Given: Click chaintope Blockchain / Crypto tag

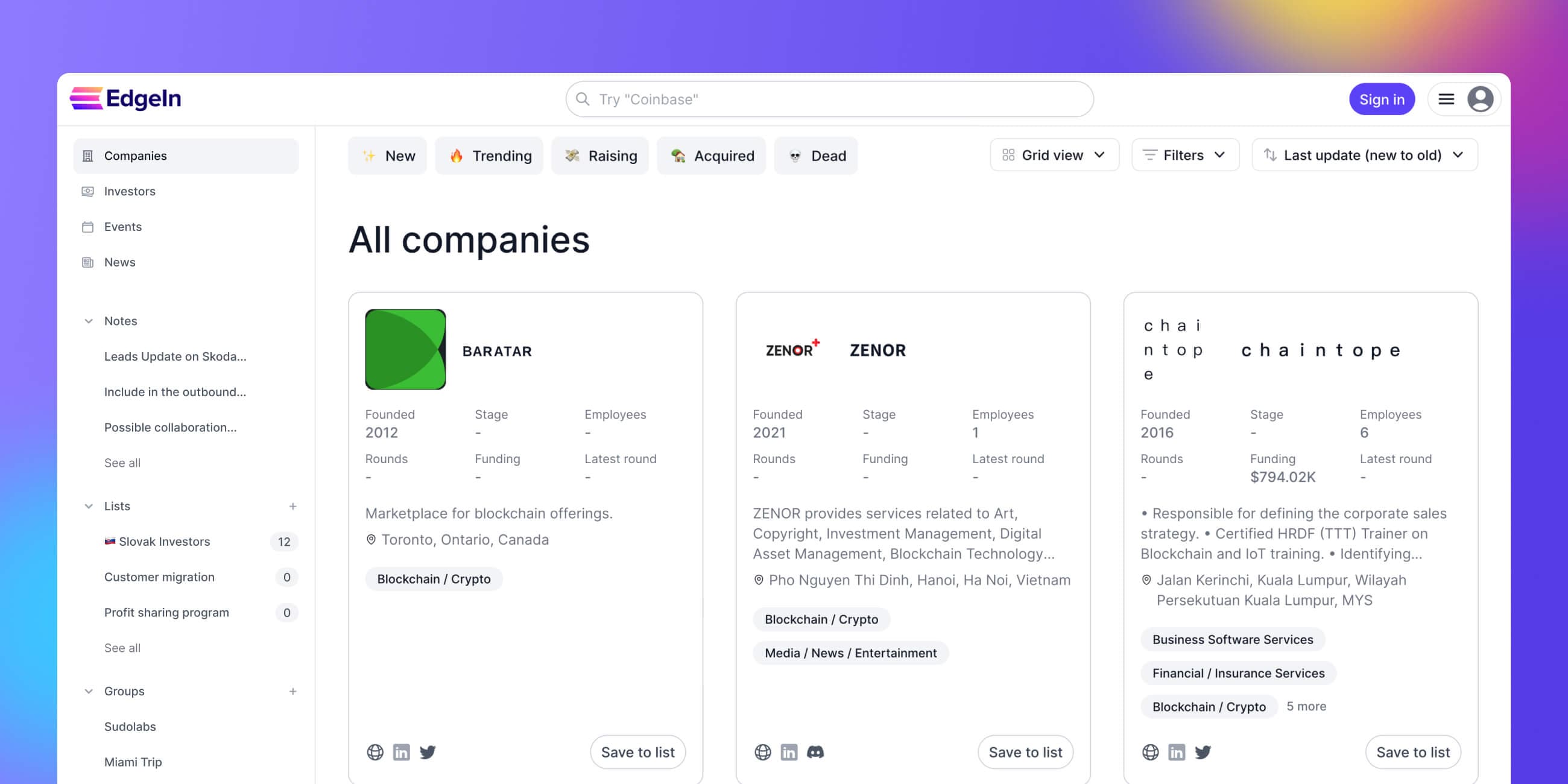Looking at the screenshot, I should click(1210, 707).
